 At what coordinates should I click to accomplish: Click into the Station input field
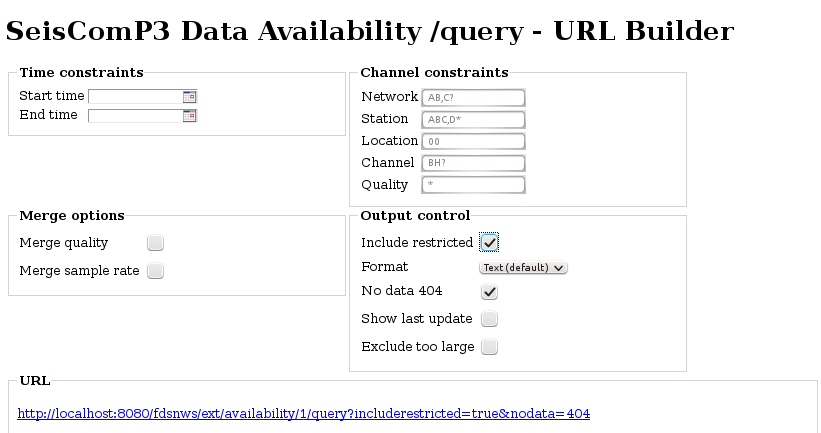pyautogui.click(x=473, y=119)
